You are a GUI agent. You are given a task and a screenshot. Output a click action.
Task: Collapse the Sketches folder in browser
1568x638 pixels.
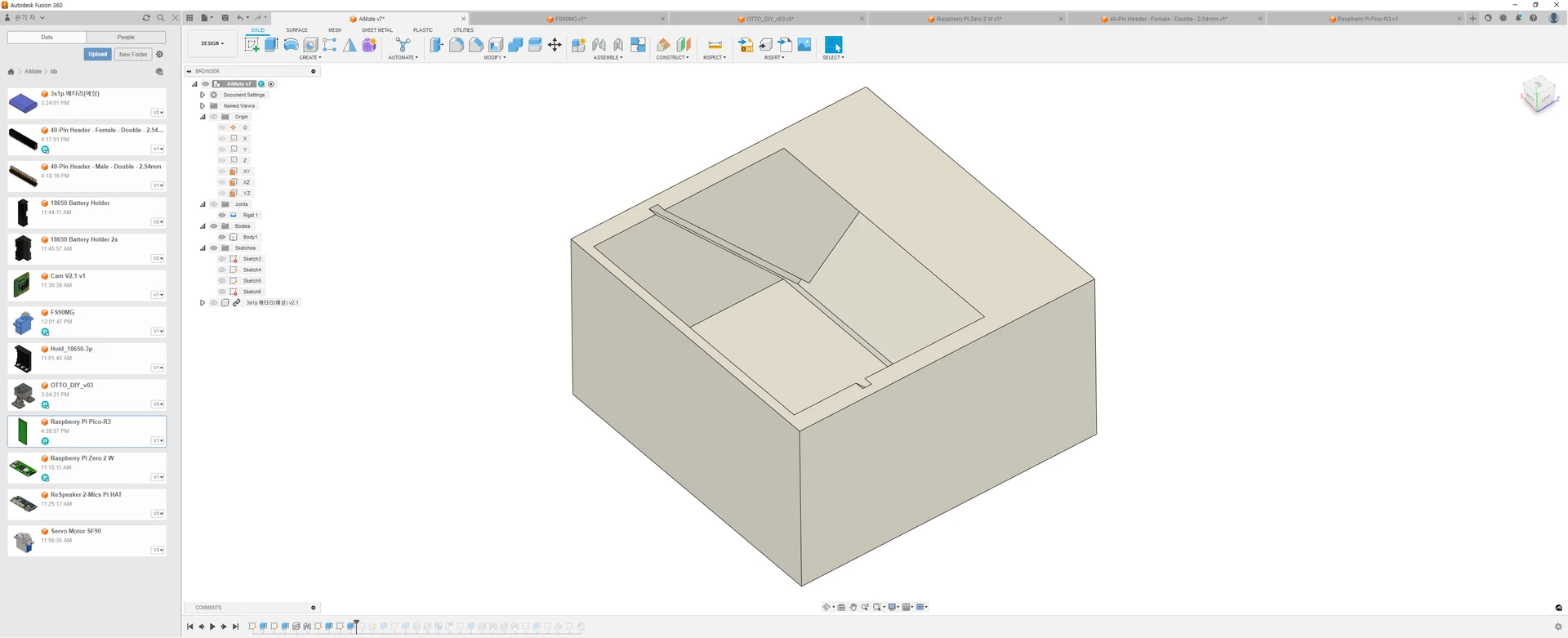tap(203, 248)
